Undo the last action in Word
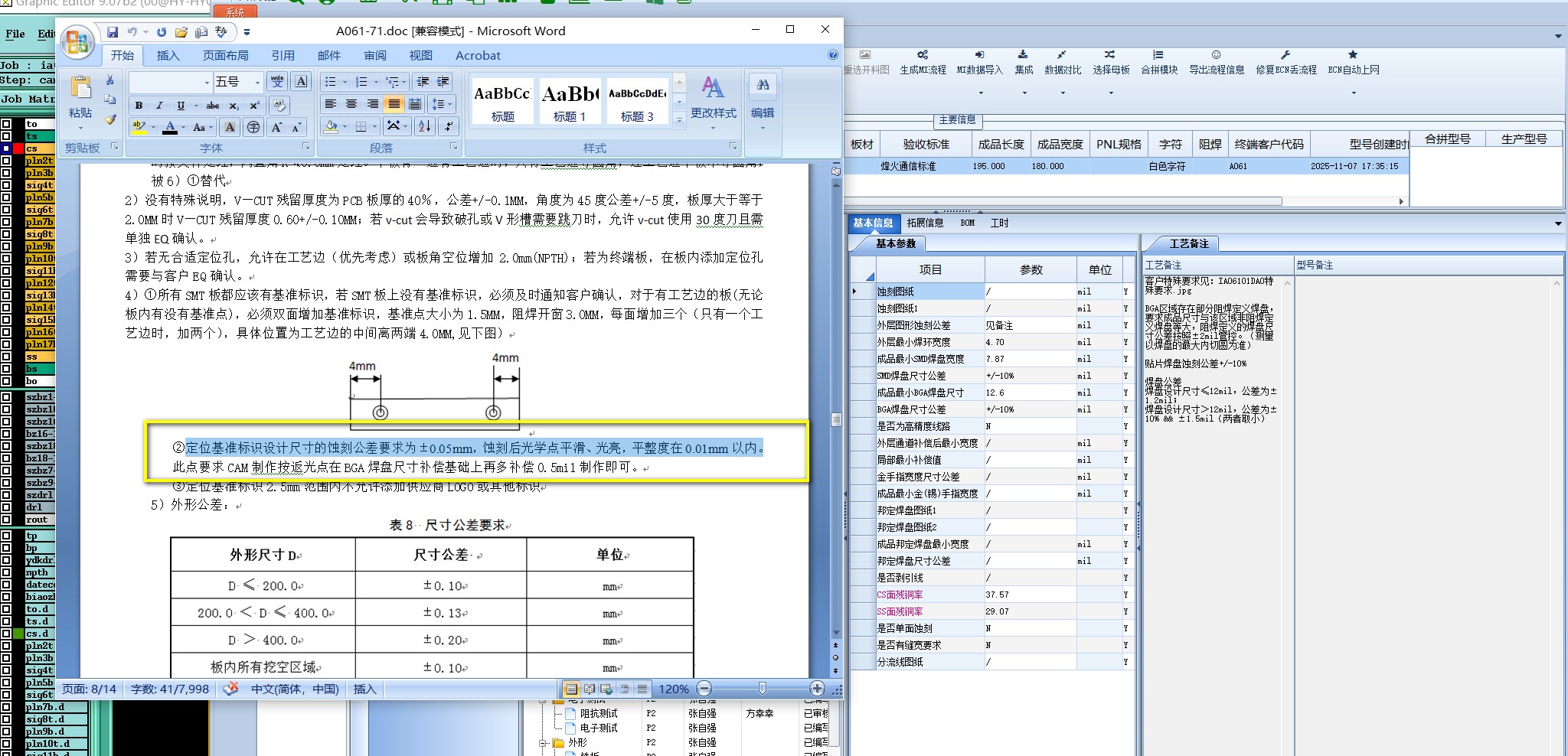This screenshot has height=756, width=1568. tap(132, 32)
